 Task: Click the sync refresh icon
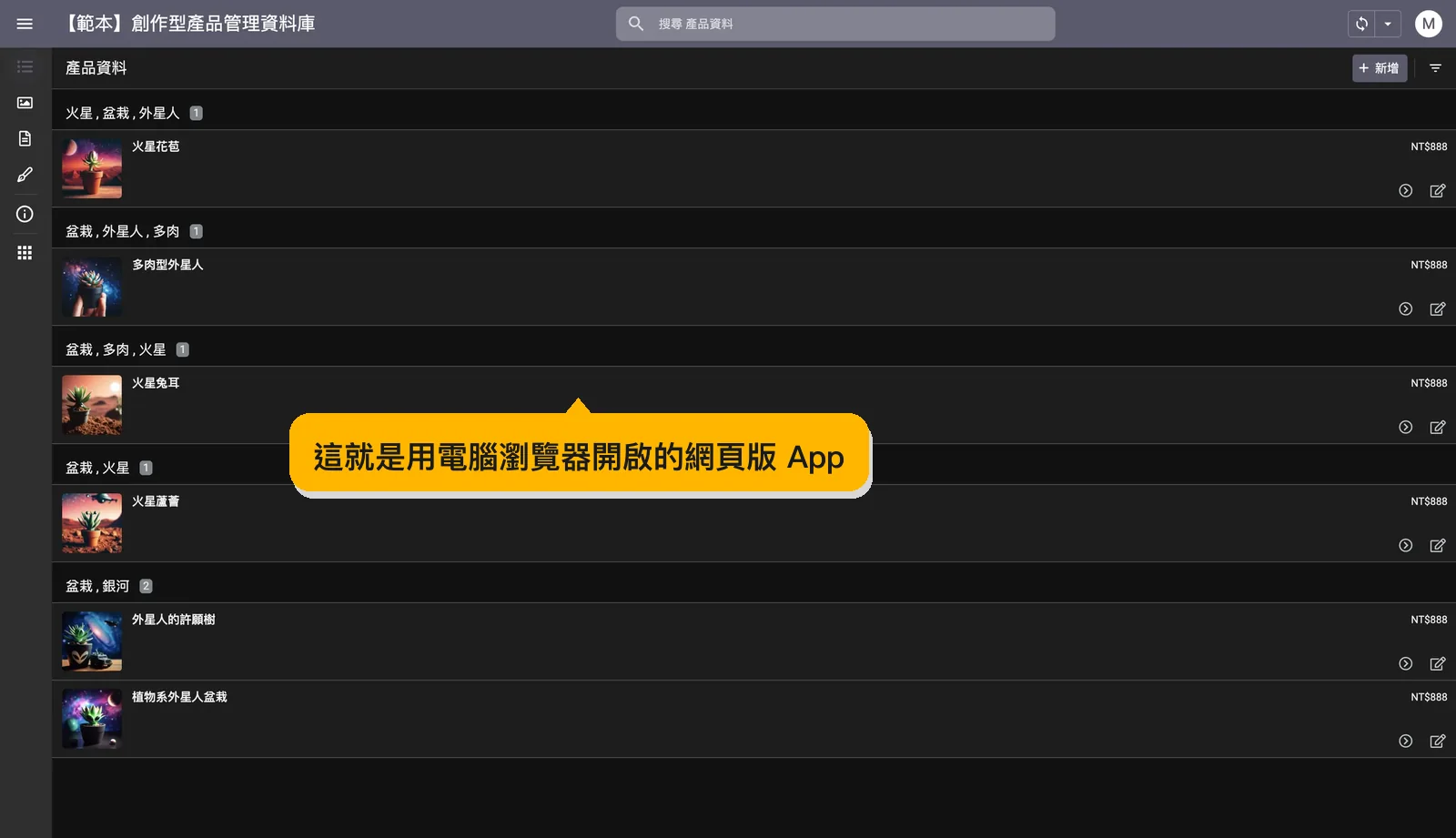pos(1361,24)
